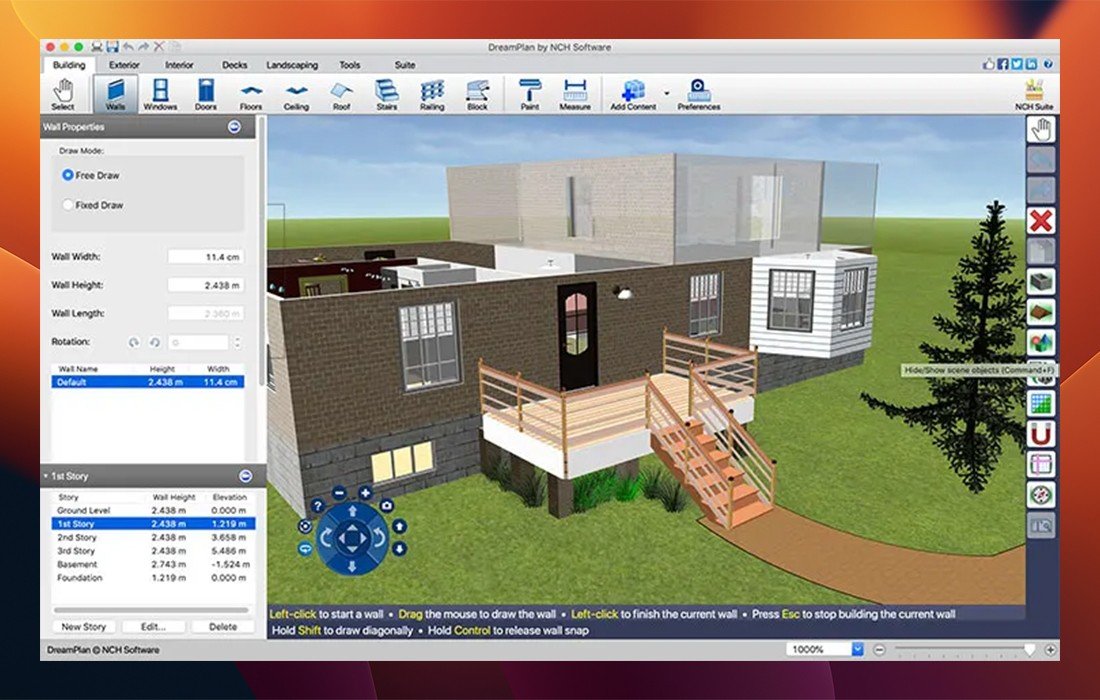This screenshot has width=1100, height=700.
Task: Open the Interior tab
Action: coord(180,65)
